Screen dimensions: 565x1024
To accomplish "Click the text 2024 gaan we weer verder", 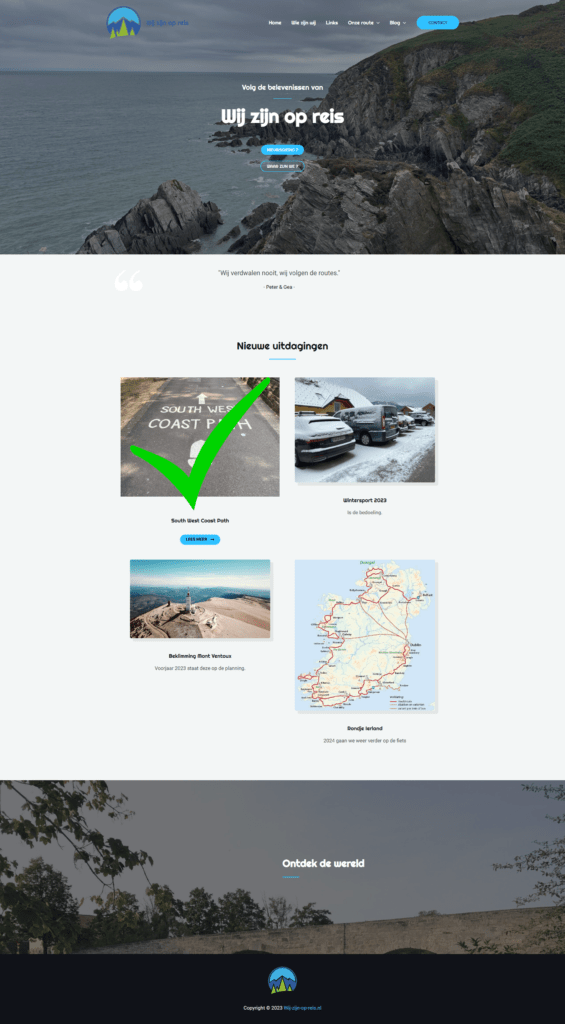I will (365, 741).
